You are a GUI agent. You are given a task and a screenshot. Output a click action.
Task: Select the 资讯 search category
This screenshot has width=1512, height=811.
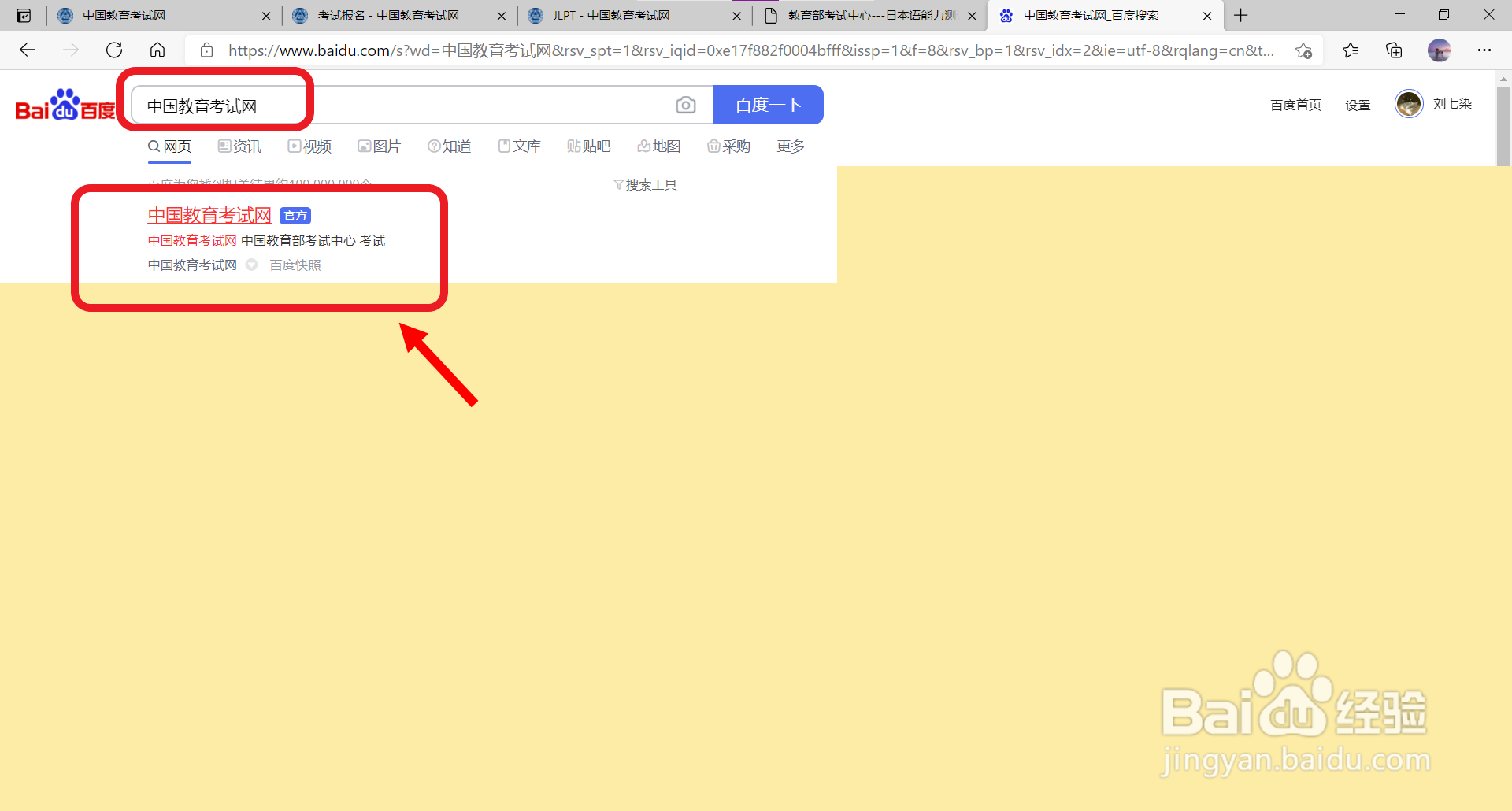pyautogui.click(x=239, y=146)
